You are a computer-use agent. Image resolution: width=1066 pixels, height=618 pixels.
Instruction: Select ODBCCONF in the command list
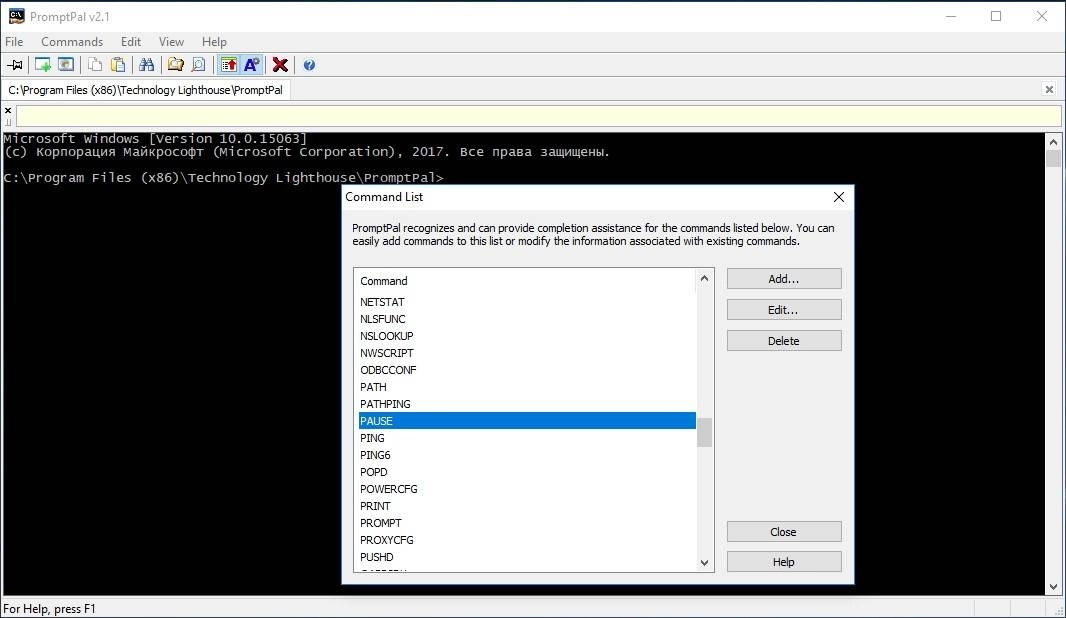(x=527, y=370)
